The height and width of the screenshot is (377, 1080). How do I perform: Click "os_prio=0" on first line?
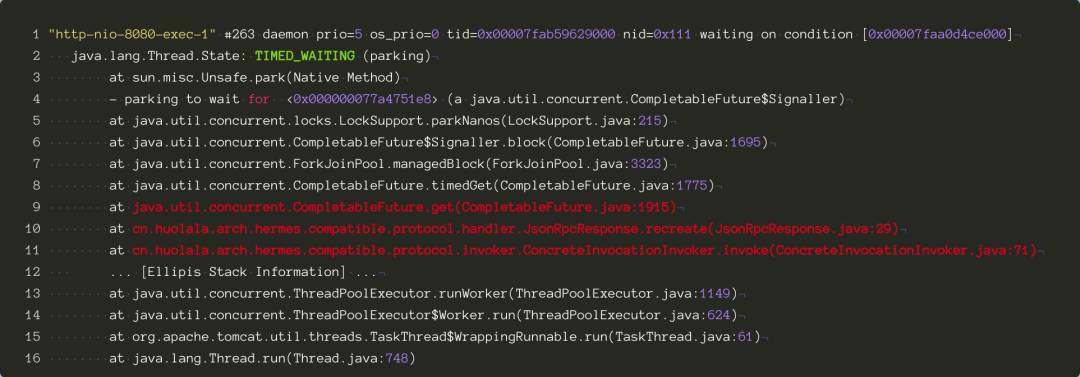click(405, 34)
